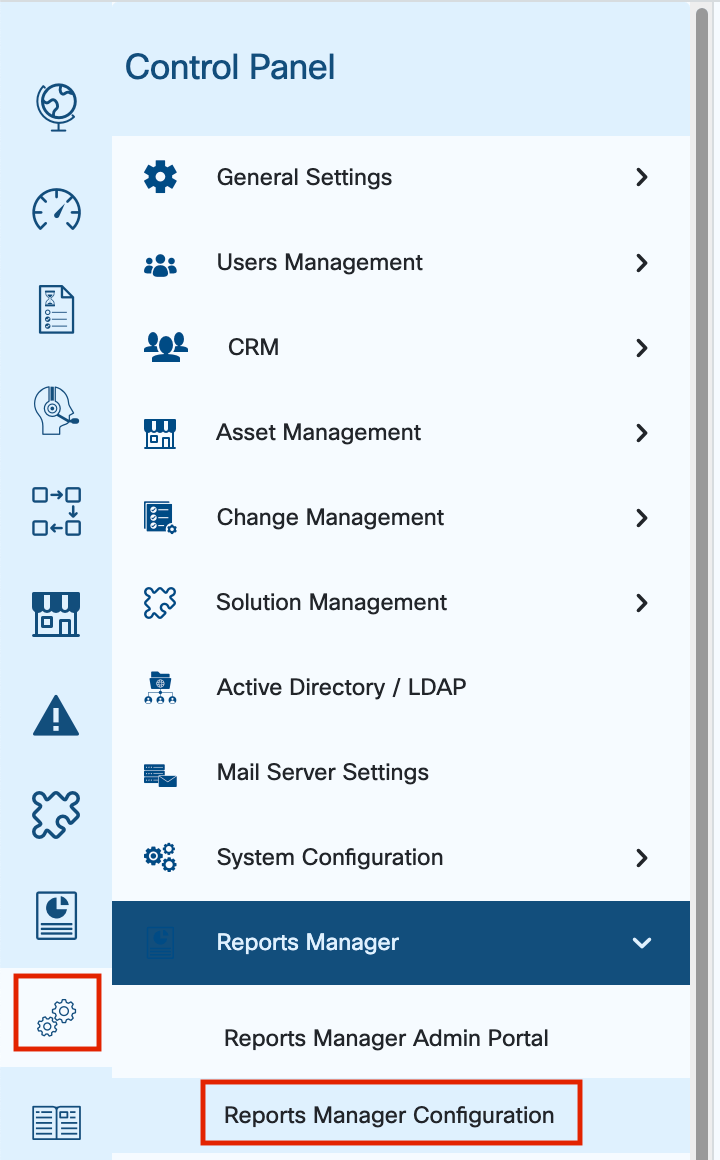Select the integrations puzzle piece icon

click(x=57, y=814)
